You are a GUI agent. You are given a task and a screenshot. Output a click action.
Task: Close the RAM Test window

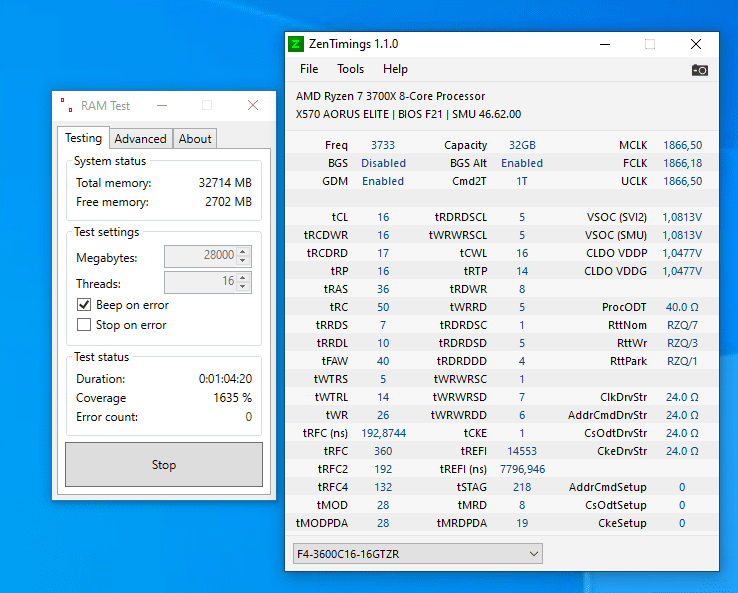click(x=253, y=105)
